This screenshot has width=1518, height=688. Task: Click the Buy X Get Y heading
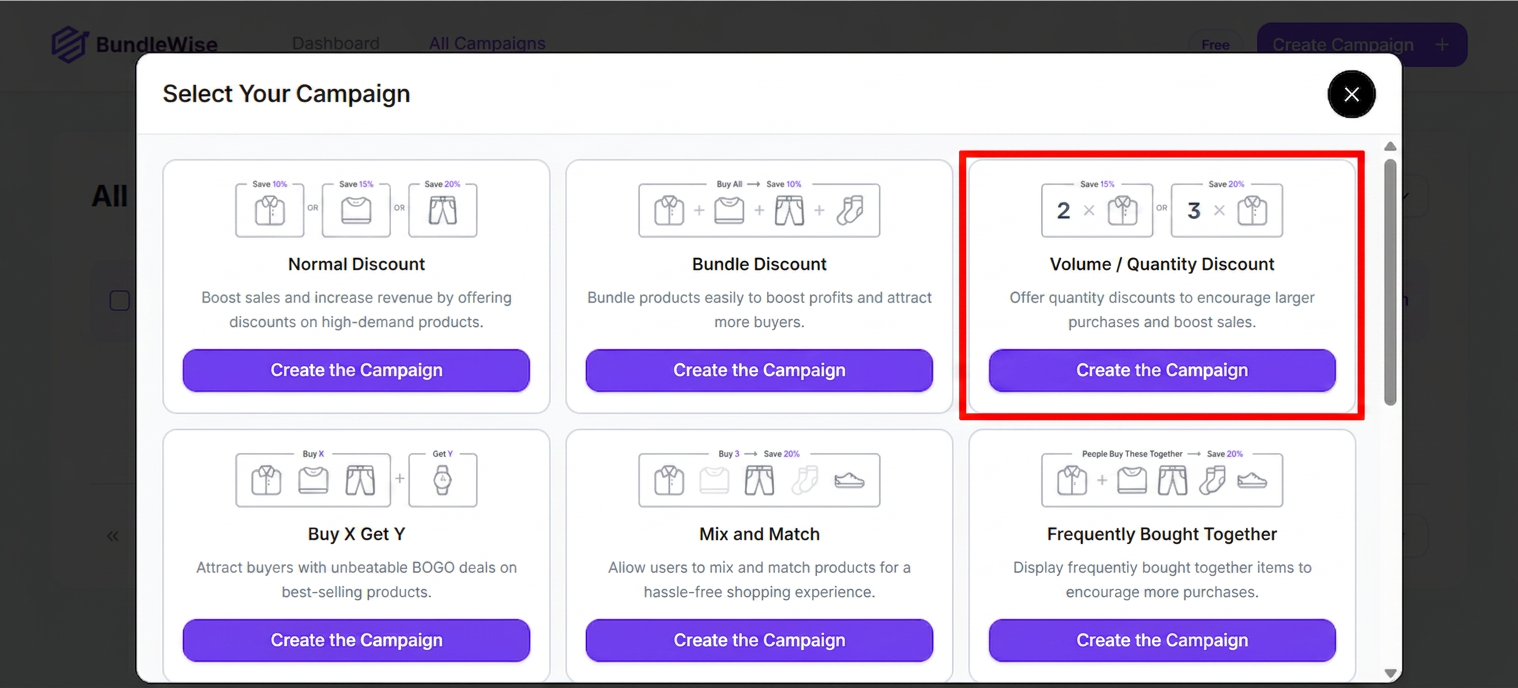[356, 534]
